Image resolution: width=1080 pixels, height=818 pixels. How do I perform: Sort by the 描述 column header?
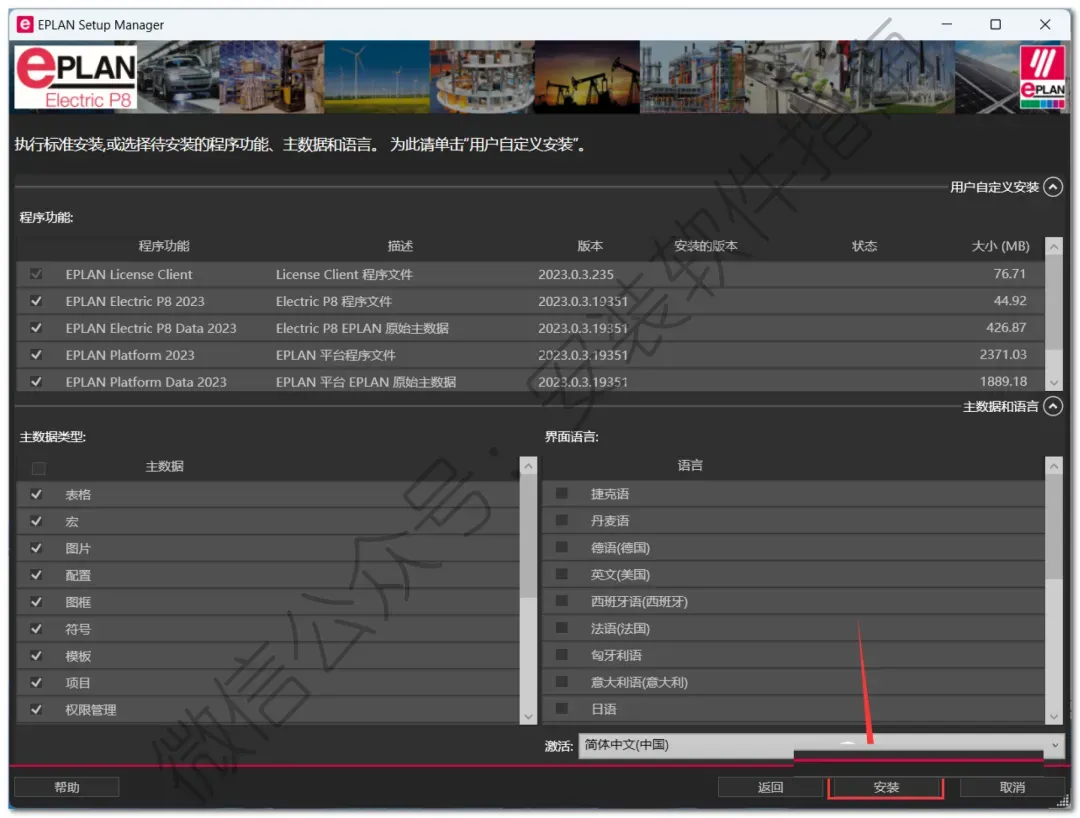[399, 246]
